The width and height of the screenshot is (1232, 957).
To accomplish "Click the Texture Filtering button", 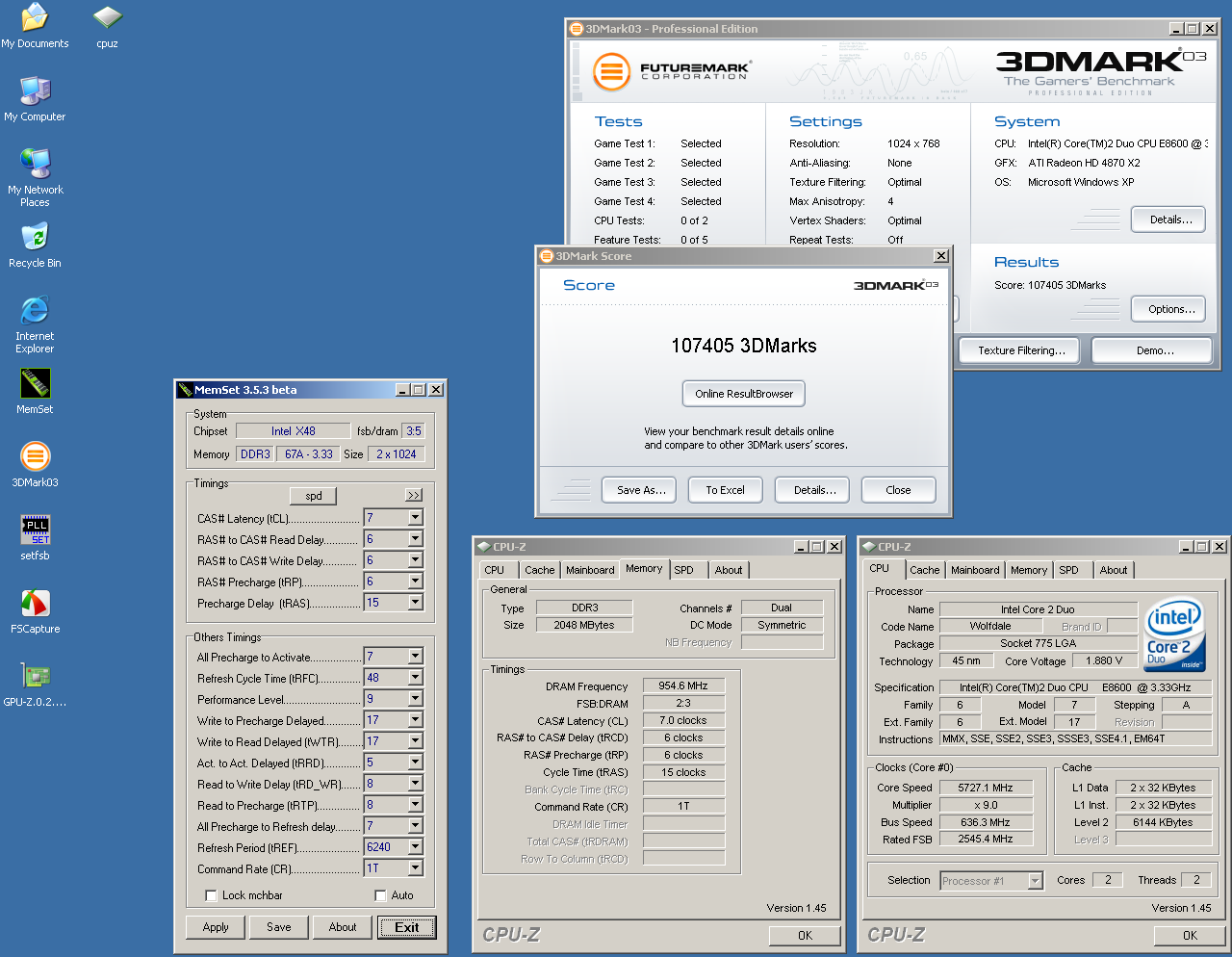I will [x=1020, y=350].
